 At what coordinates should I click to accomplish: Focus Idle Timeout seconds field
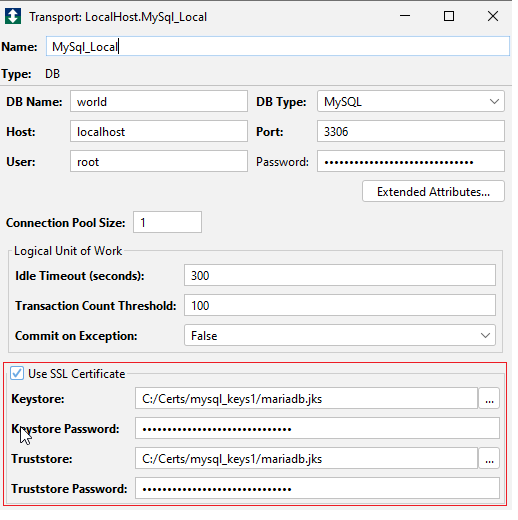(x=340, y=275)
